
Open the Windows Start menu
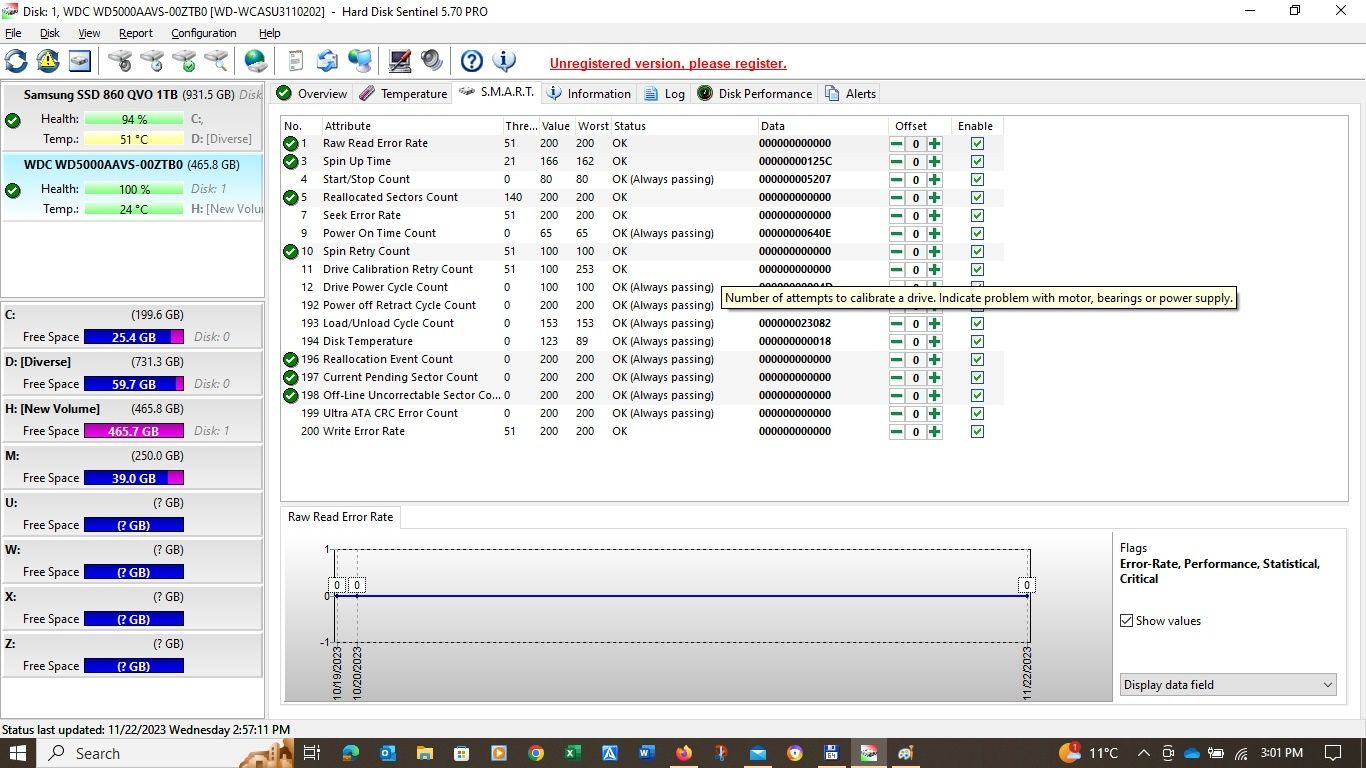(19, 753)
